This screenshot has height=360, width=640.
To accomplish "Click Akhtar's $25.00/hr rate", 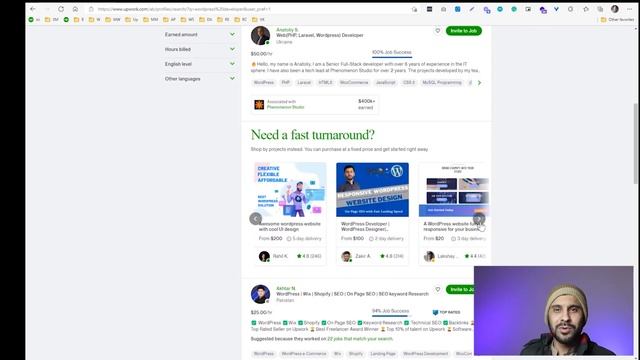I will point(261,313).
